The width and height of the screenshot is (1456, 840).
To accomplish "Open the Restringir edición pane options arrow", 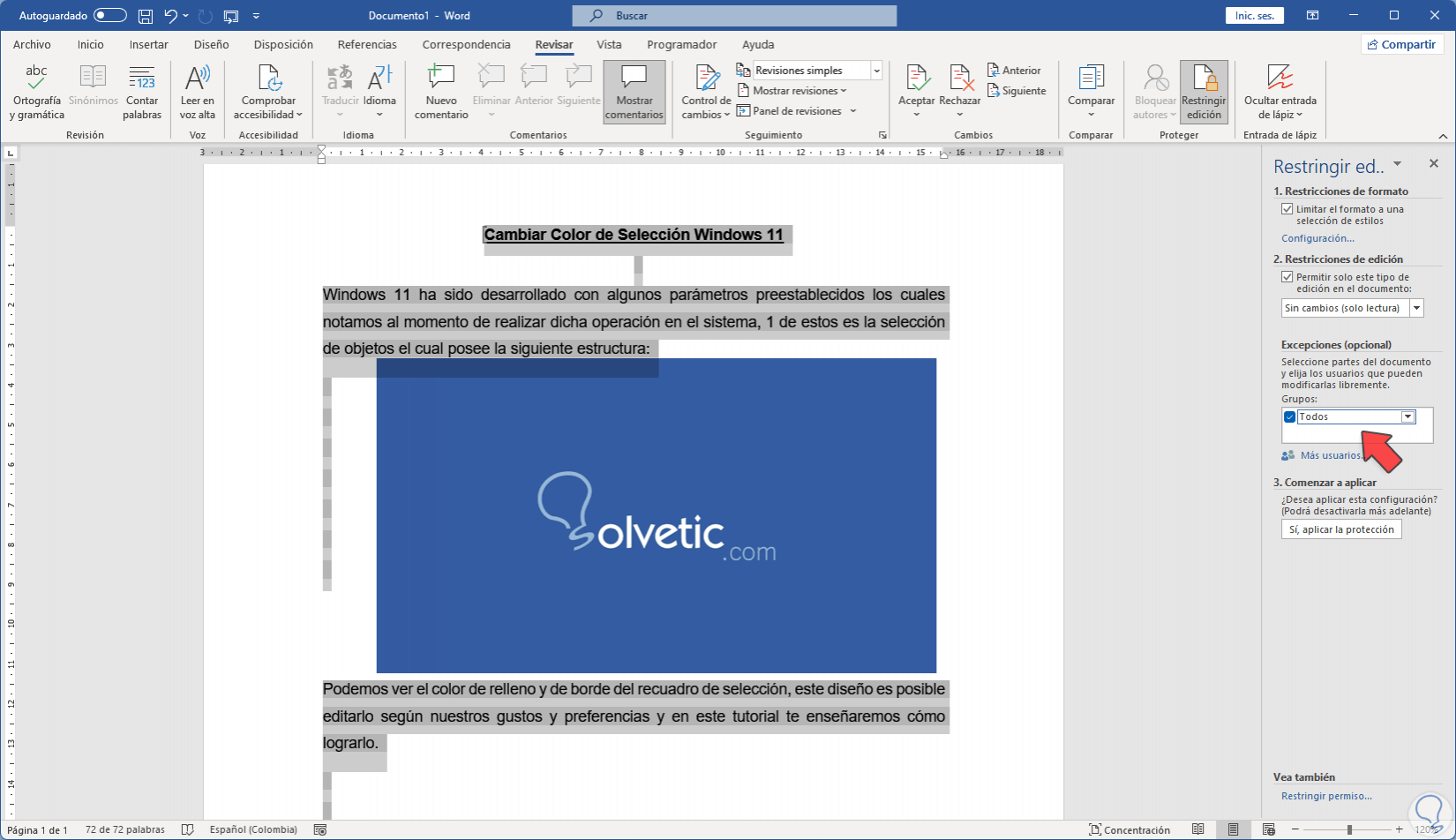I will 1397,164.
